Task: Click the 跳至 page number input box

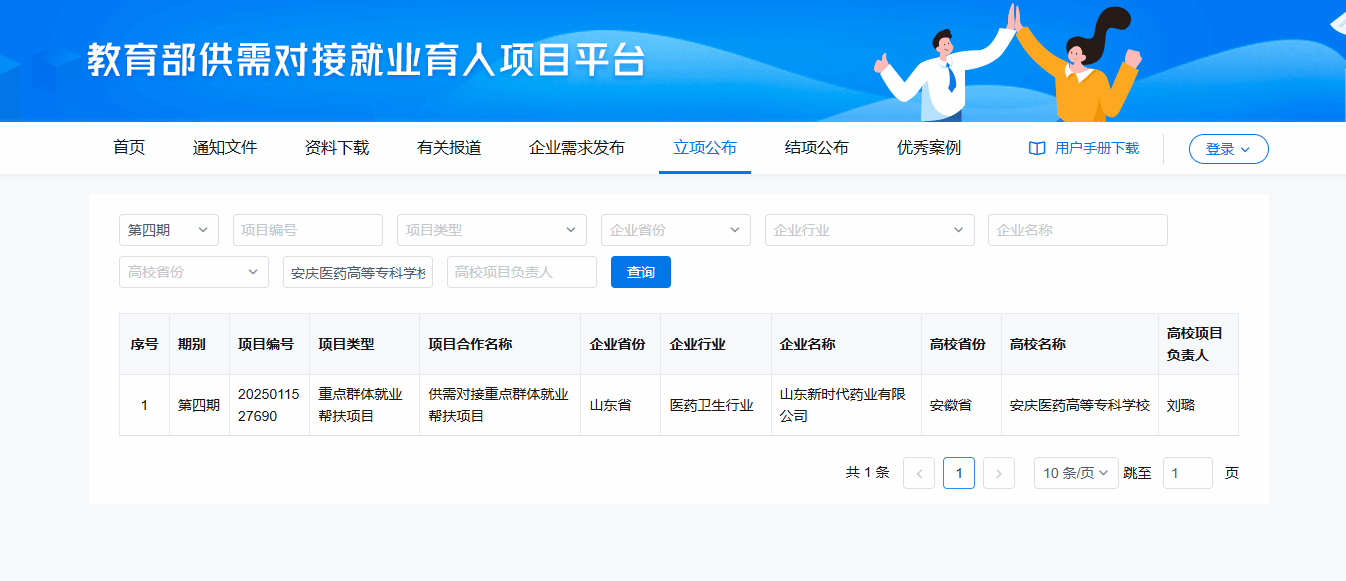Action: 1187,473
